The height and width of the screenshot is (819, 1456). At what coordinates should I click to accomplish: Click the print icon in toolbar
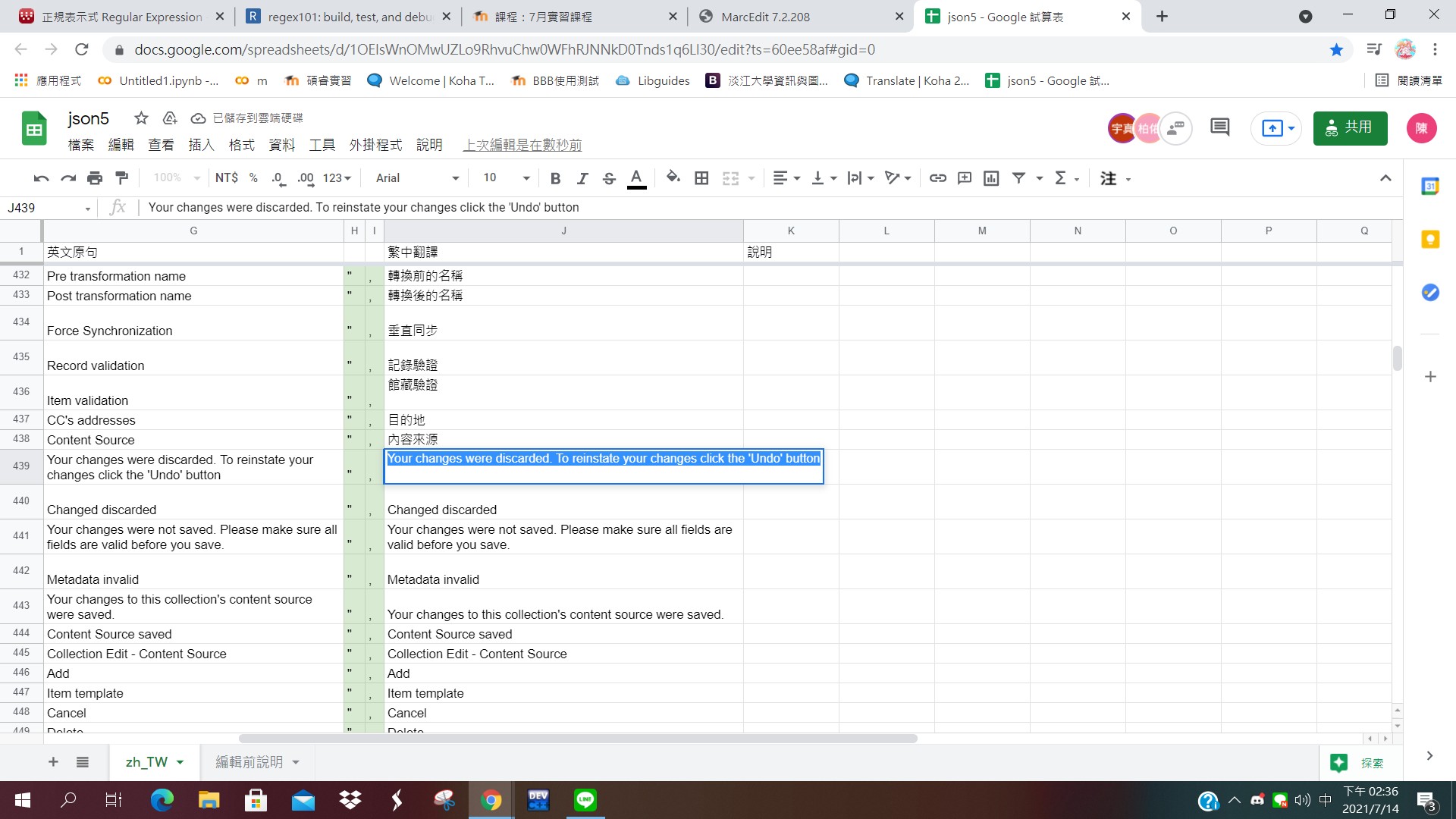coord(95,178)
